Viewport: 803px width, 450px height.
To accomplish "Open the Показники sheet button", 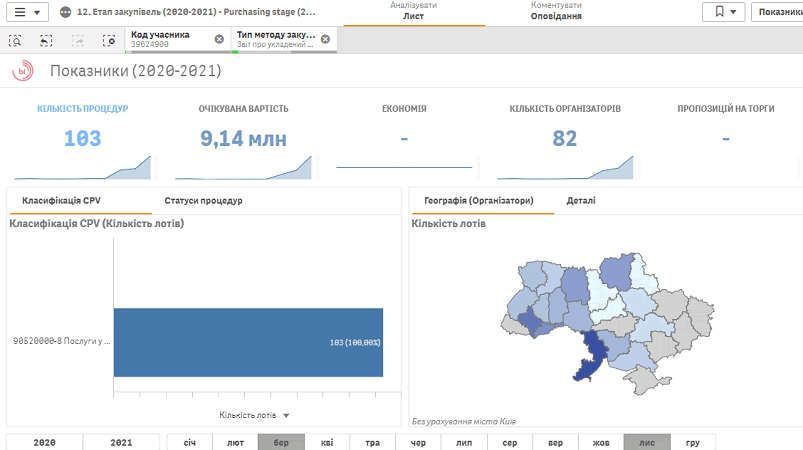I will click(x=777, y=12).
